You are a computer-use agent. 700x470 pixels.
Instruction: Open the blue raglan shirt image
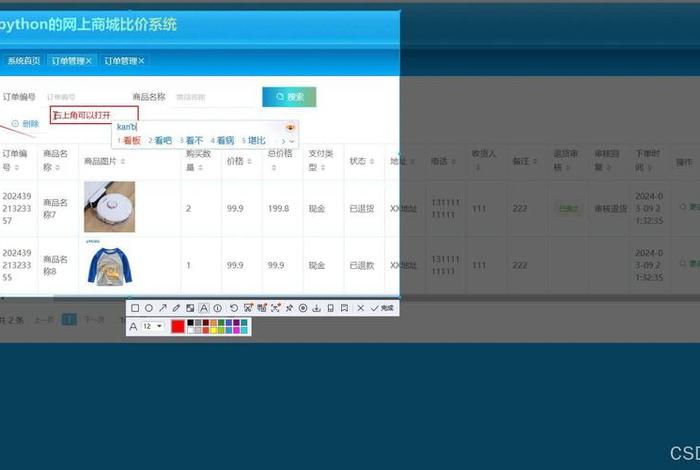click(109, 263)
